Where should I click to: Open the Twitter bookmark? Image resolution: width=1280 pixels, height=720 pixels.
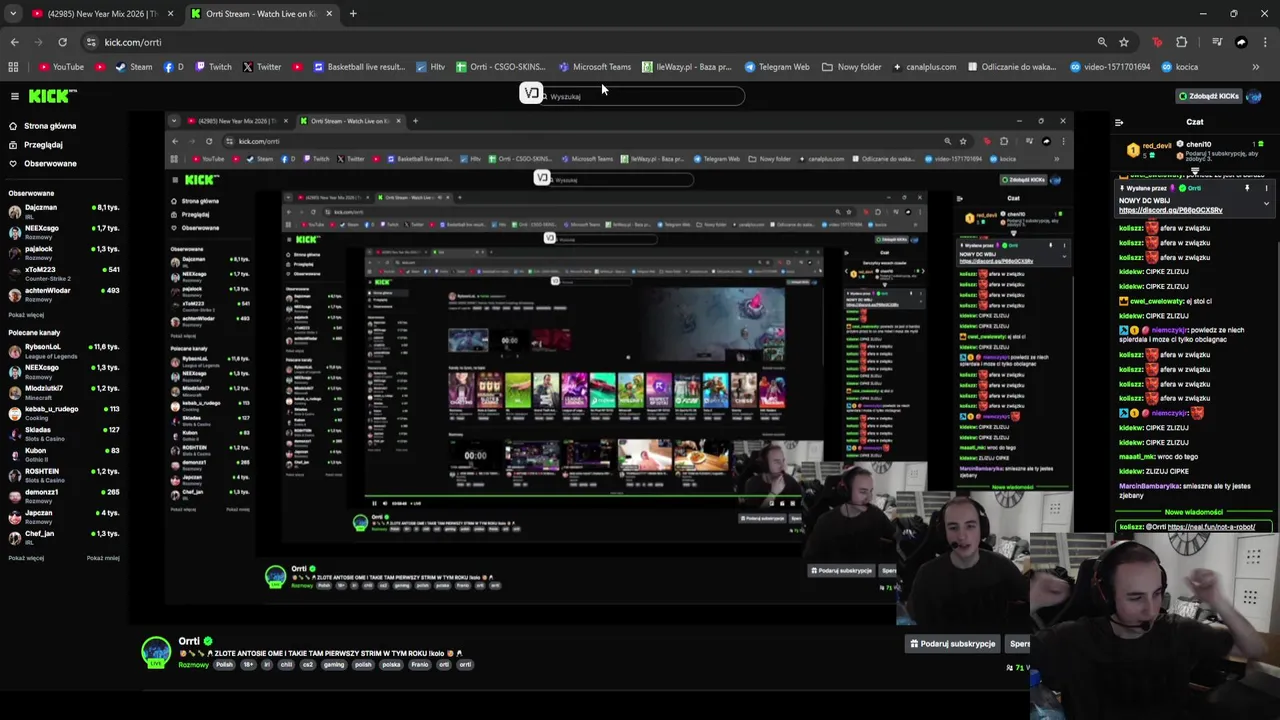[262, 67]
